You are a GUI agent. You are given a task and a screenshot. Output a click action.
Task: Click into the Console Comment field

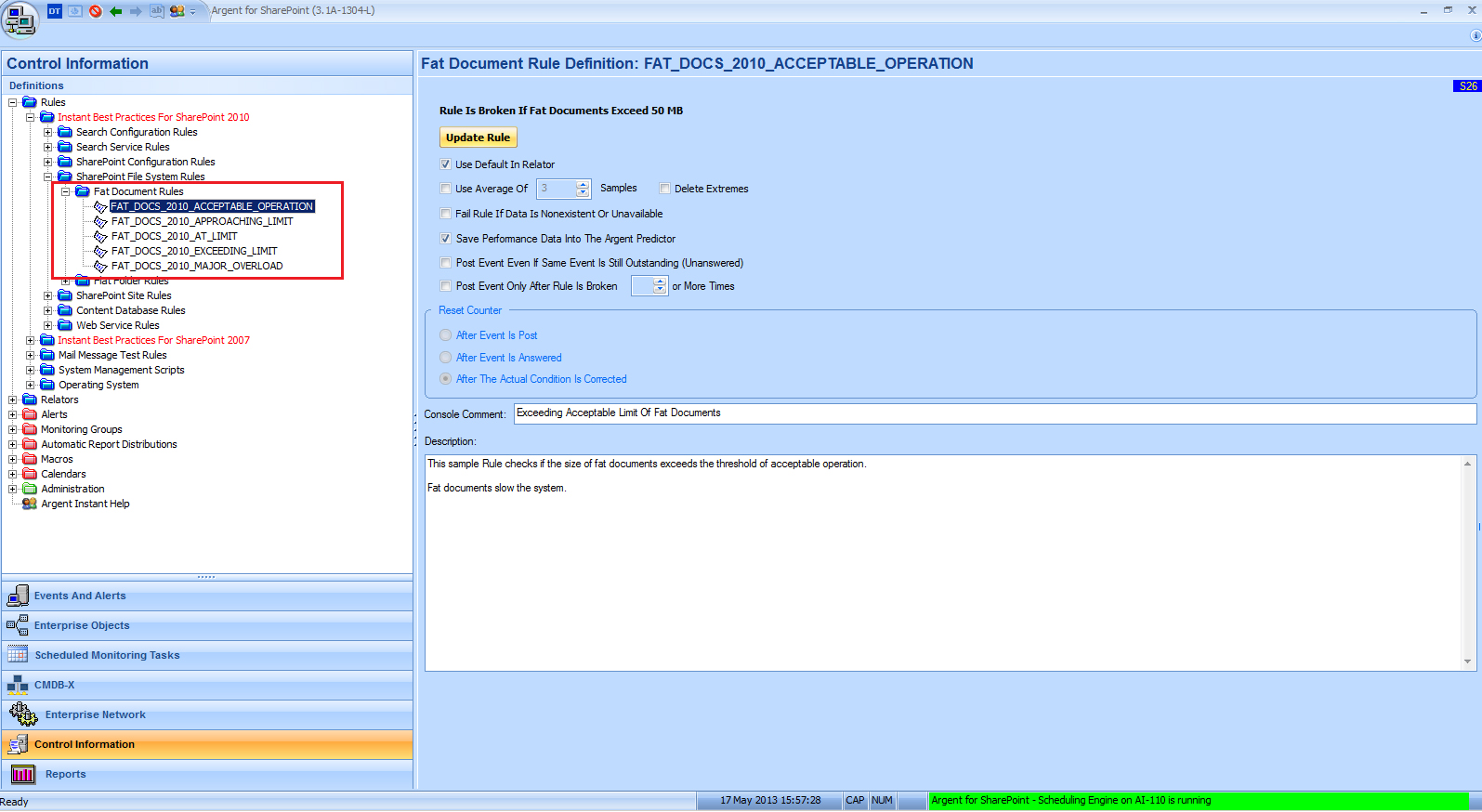pyautogui.click(x=994, y=413)
